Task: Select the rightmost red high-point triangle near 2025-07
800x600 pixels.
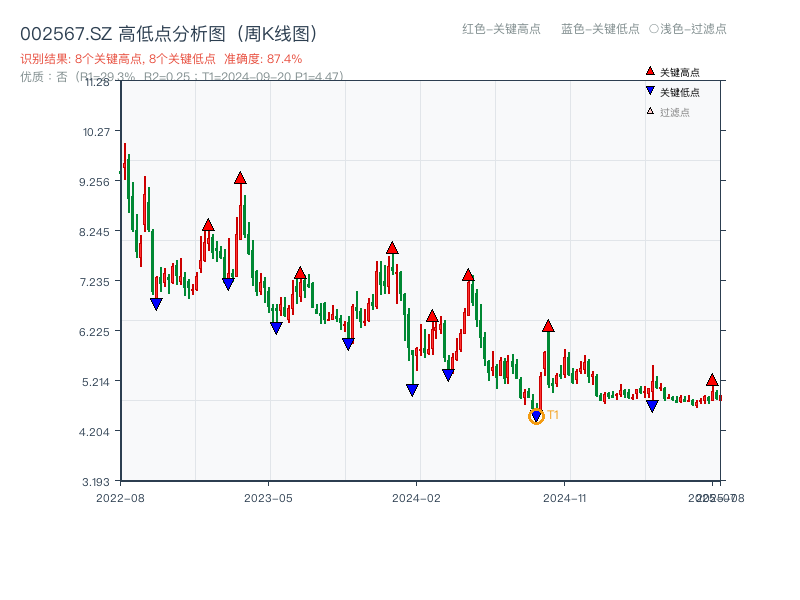Action: (x=710, y=381)
